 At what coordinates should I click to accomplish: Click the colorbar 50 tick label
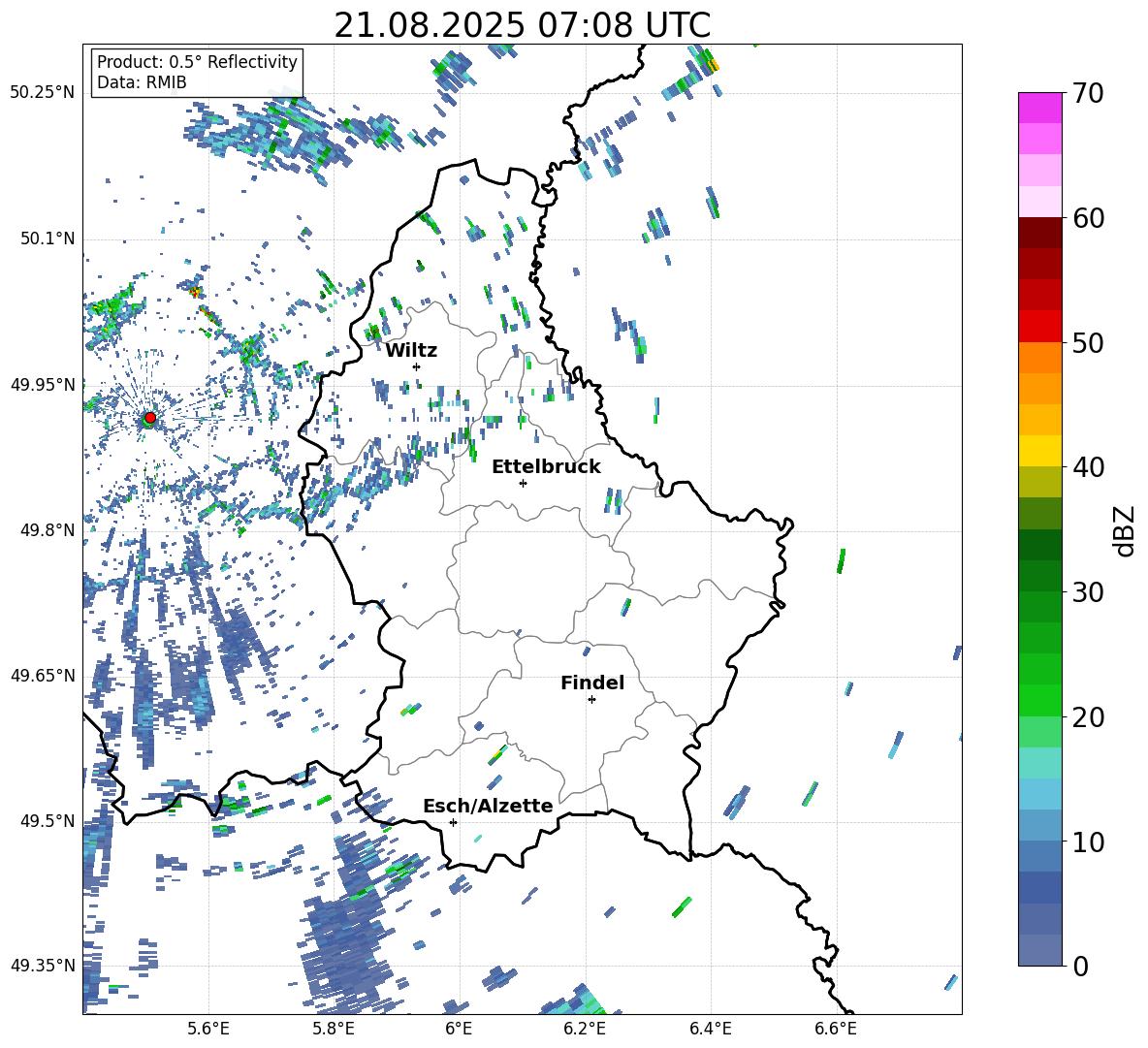1088,343
